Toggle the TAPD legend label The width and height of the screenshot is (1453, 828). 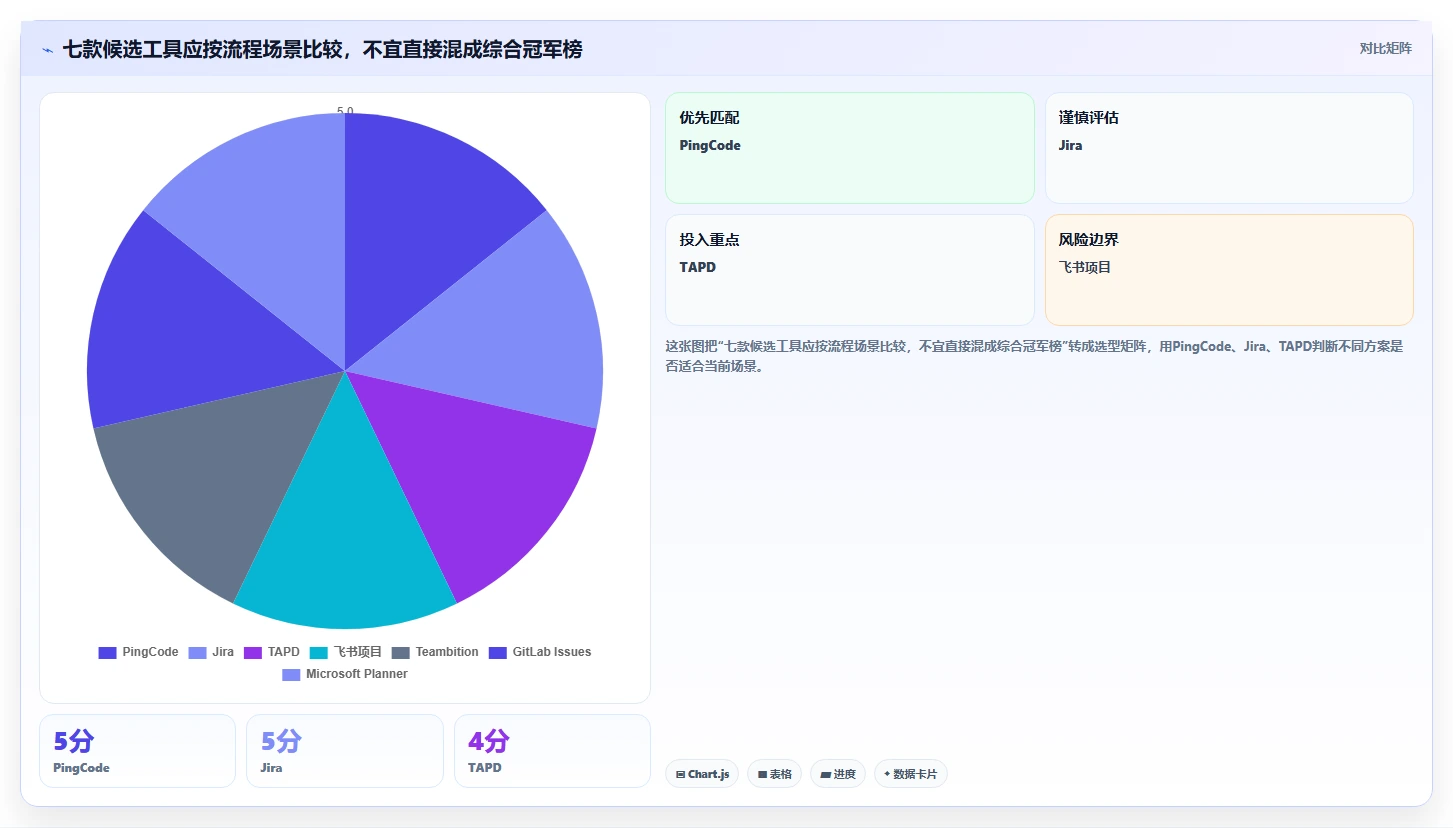click(284, 652)
